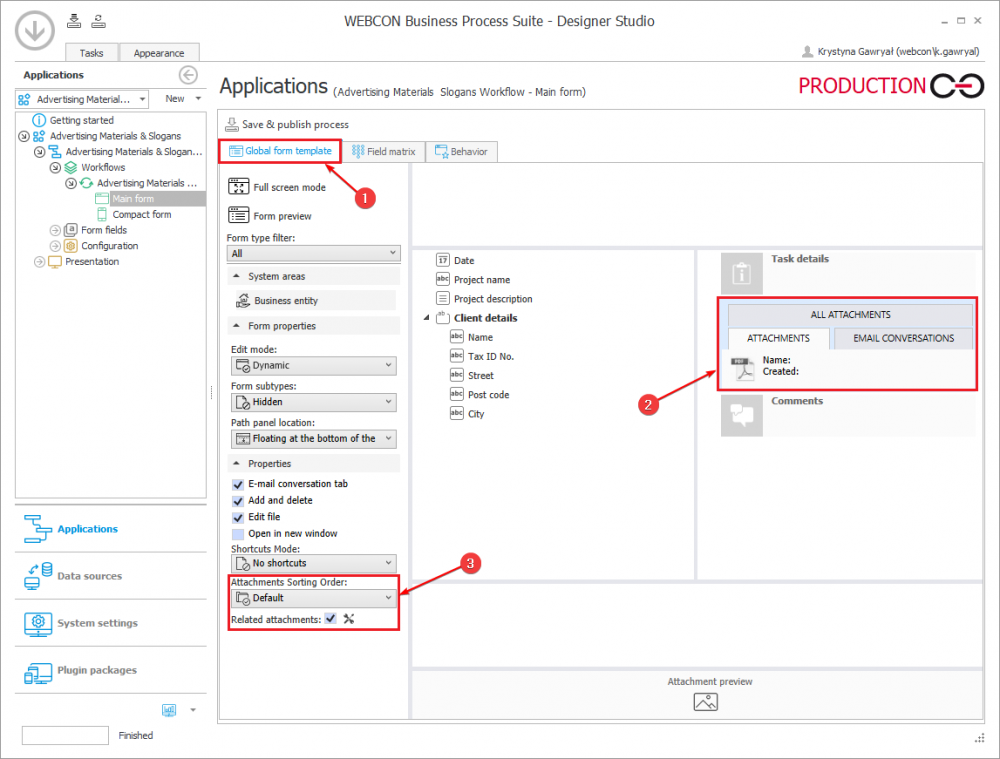Image resolution: width=1000 pixels, height=759 pixels.
Task: Select Configuration node in the tree
Action: [x=109, y=246]
